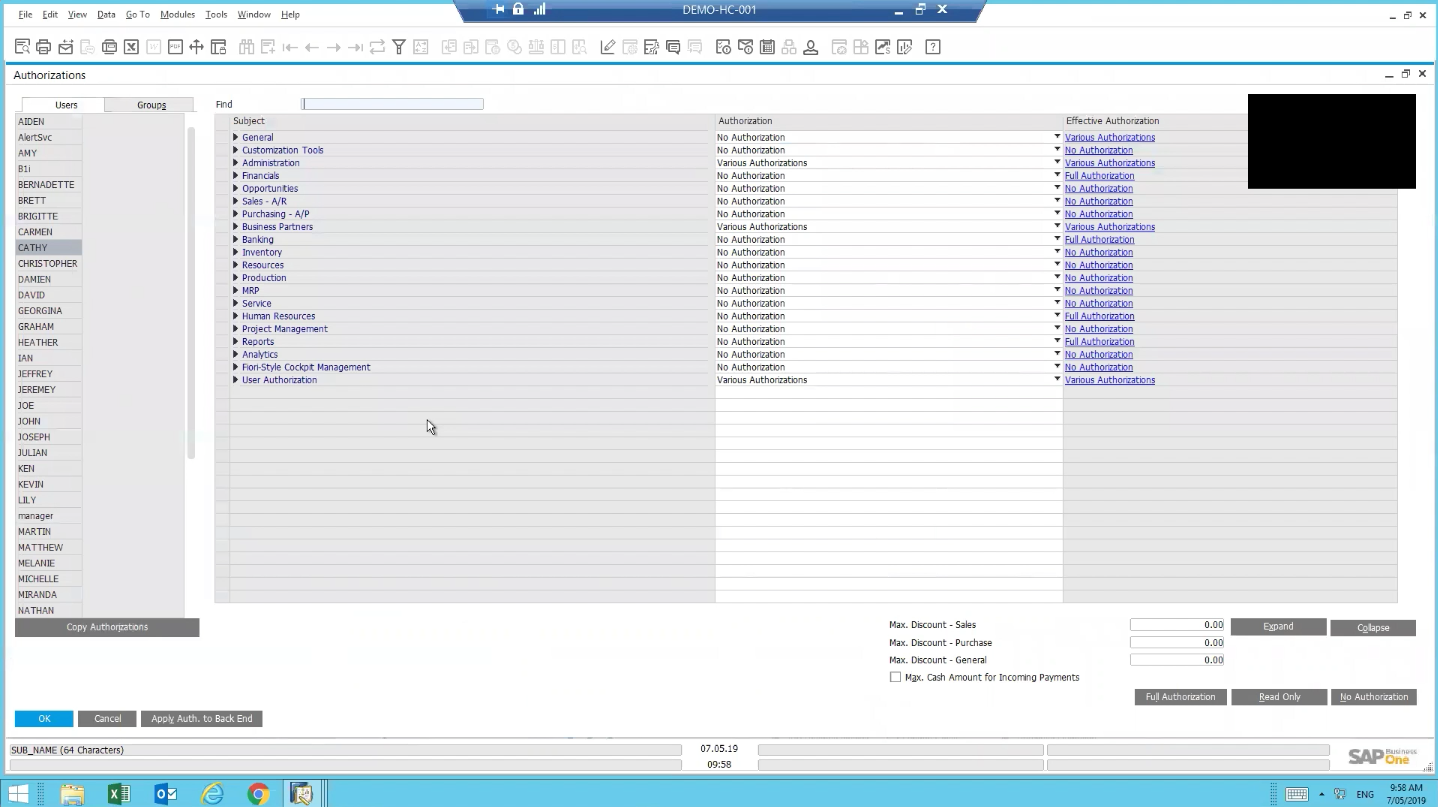Select user manager in the users list
Image resolution: width=1438 pixels, height=807 pixels.
click(x=48, y=516)
